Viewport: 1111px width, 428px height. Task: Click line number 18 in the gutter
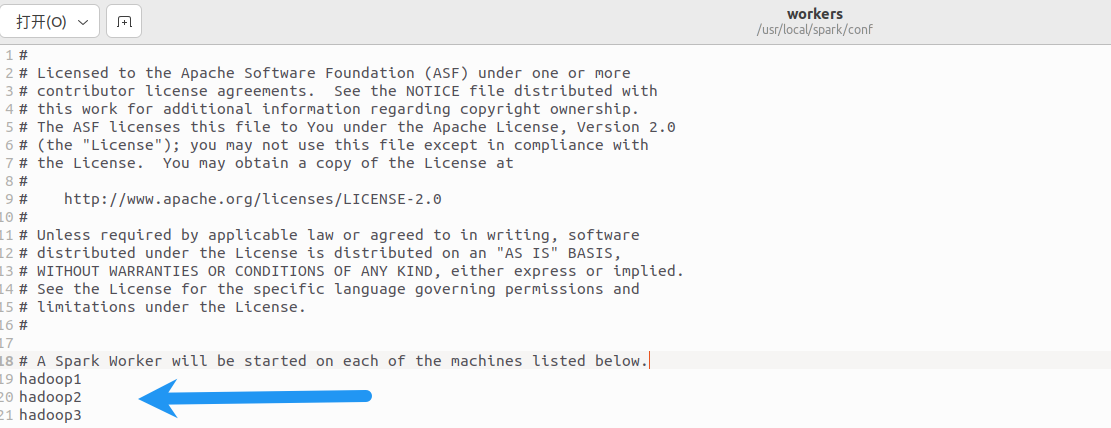[x=7, y=361]
